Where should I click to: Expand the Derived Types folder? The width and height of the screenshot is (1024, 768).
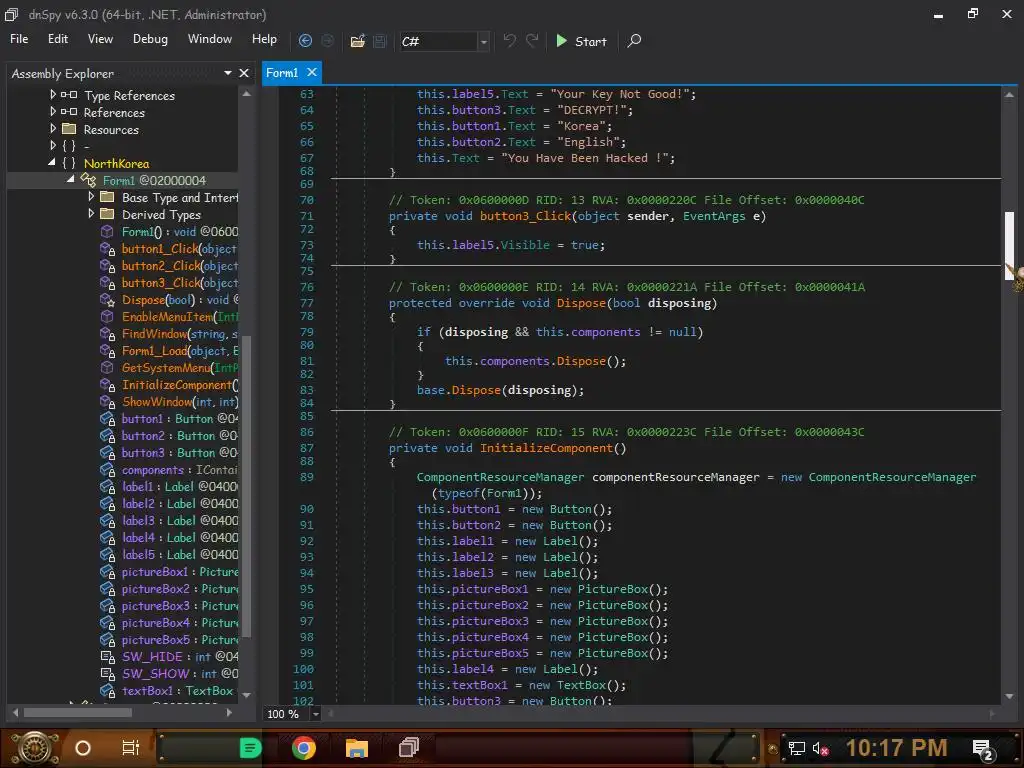coord(91,215)
